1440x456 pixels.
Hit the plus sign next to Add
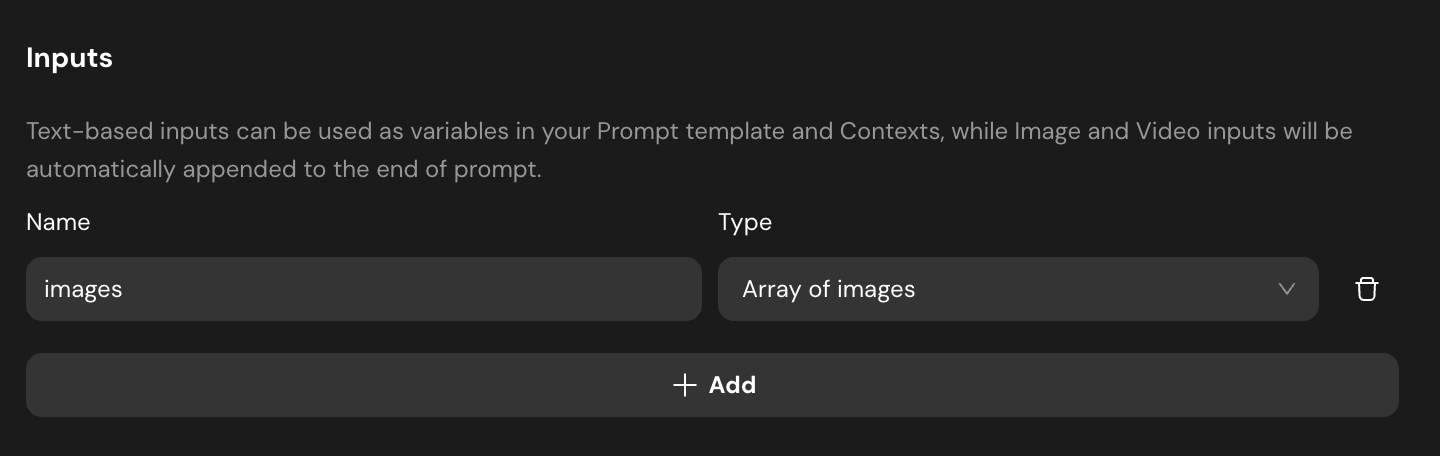click(684, 385)
